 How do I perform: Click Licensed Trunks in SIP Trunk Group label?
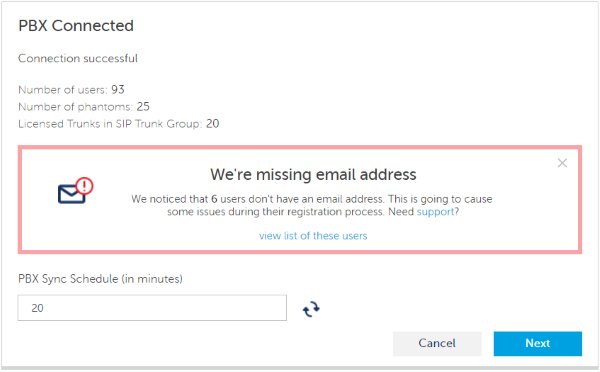[x=110, y=124]
